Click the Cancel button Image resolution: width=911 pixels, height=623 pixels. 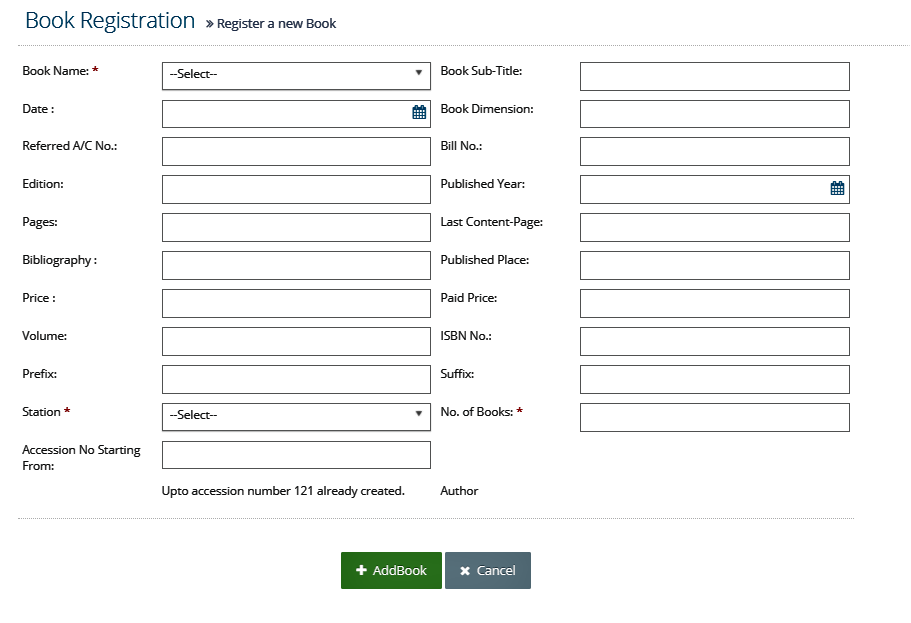(488, 570)
